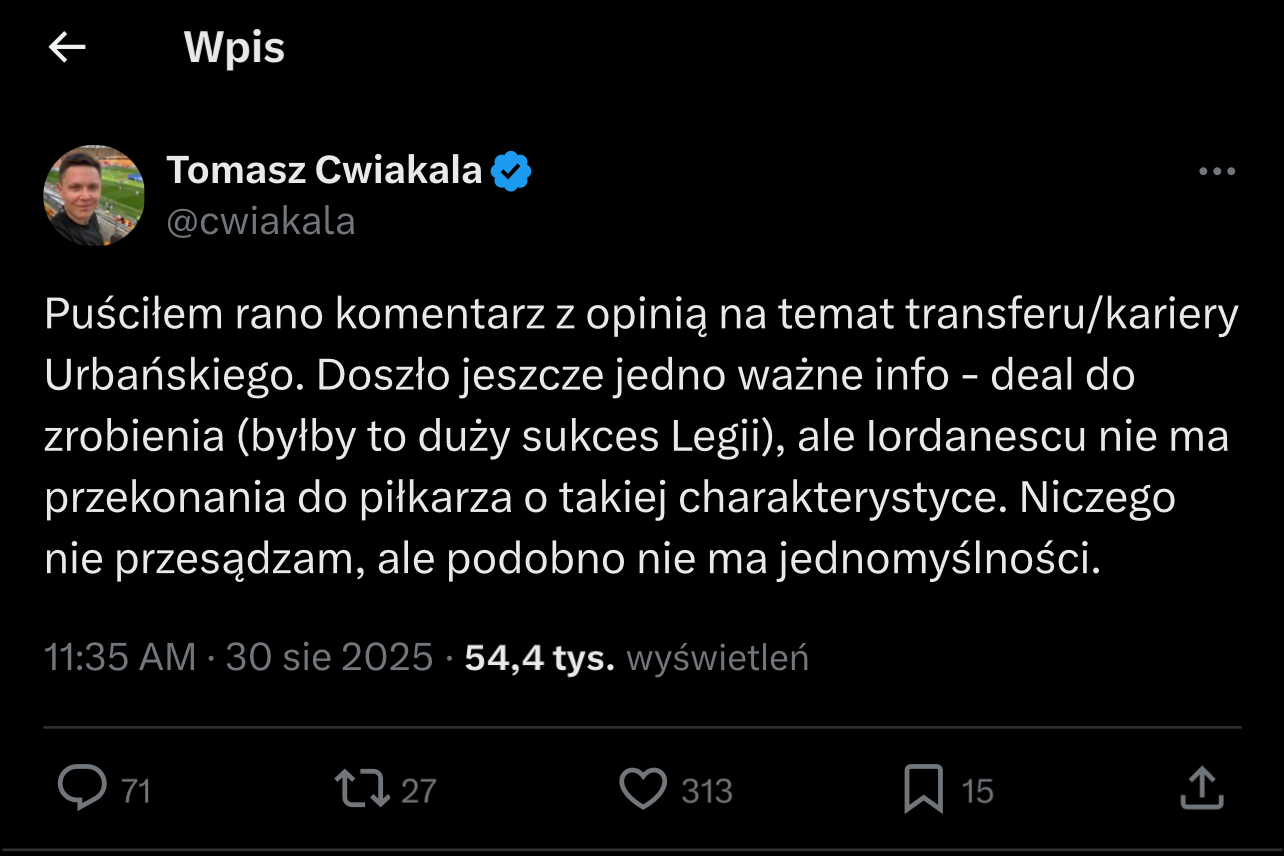Image resolution: width=1284 pixels, height=856 pixels.
Task: Click the like count 313
Action: coord(707,791)
